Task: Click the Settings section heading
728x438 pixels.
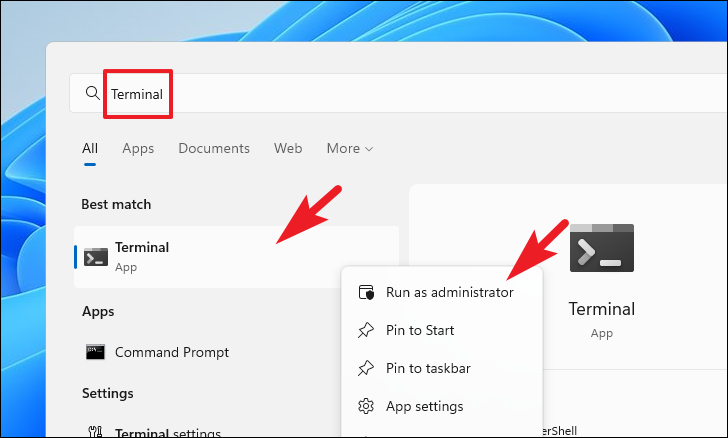Action: click(x=108, y=393)
